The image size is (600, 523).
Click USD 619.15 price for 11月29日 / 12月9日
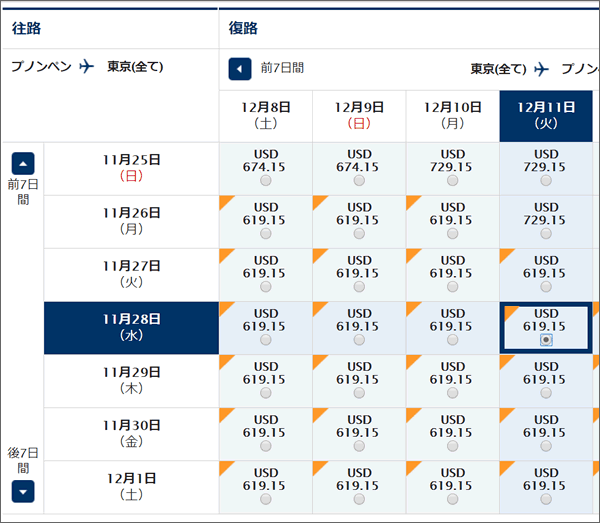tap(358, 373)
